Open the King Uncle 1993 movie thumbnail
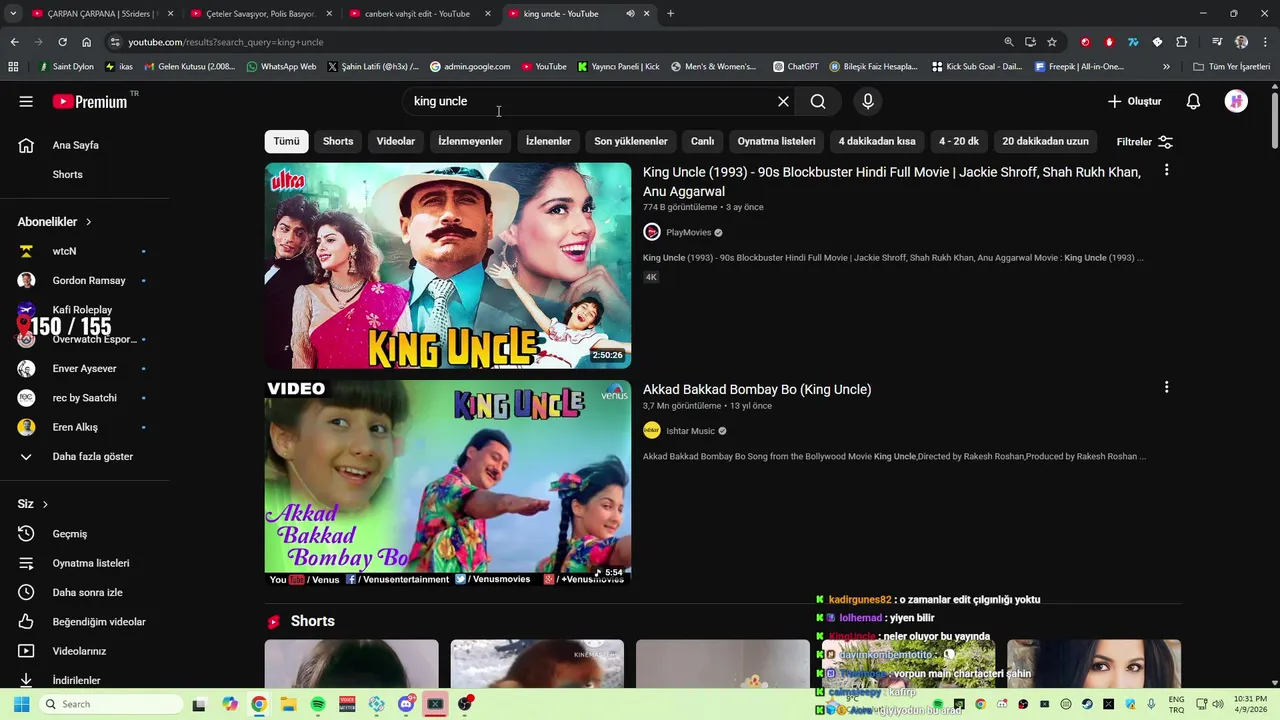Image resolution: width=1280 pixels, height=720 pixels. point(448,266)
